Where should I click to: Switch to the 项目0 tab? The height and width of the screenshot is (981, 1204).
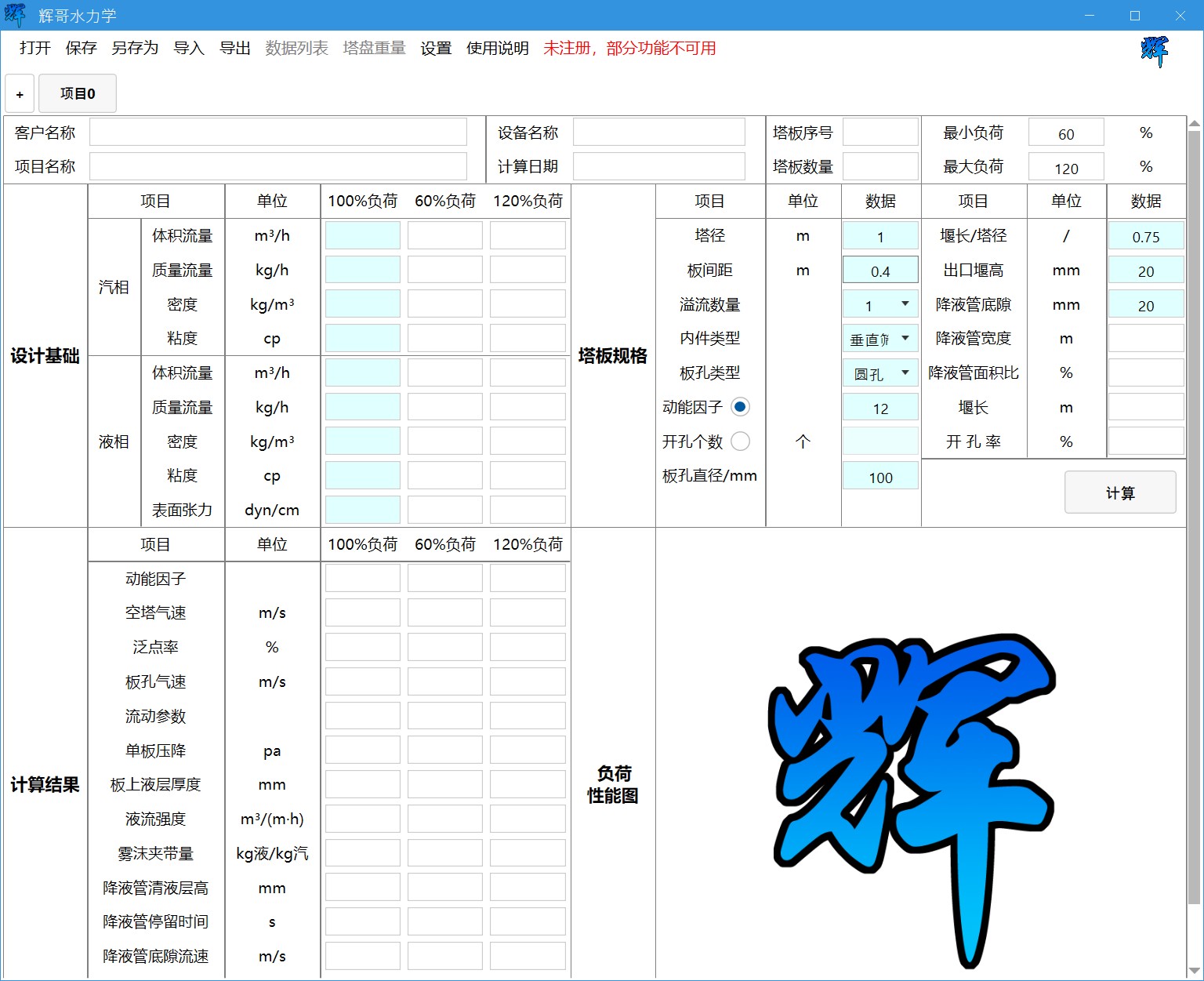coord(78,94)
